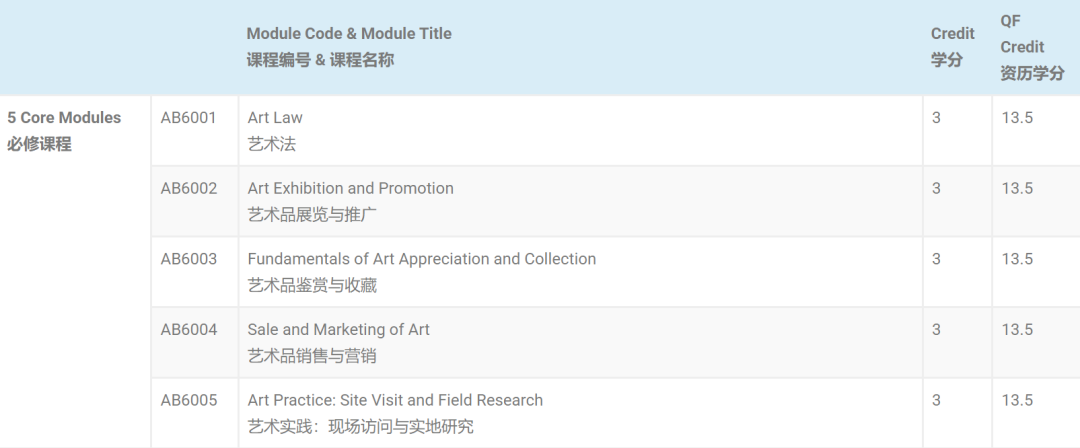Click the 5 Core Modules row header
This screenshot has height=448, width=1080.
pyautogui.click(x=64, y=131)
